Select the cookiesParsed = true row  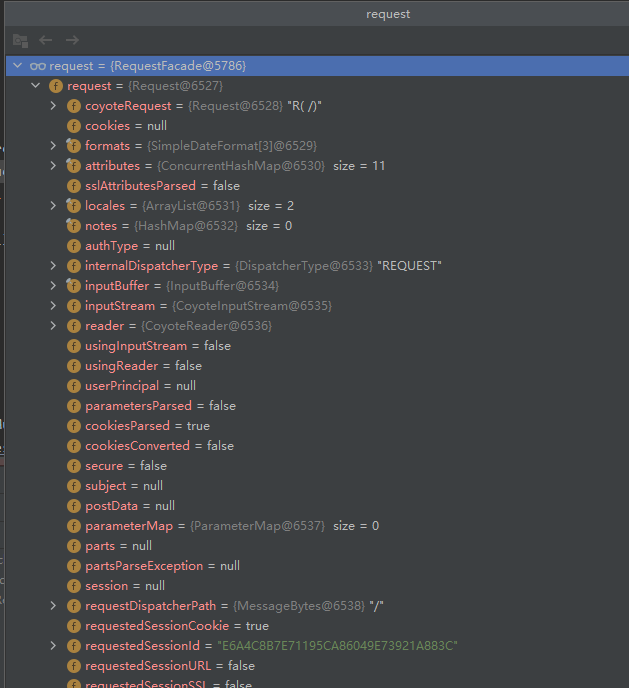317,426
